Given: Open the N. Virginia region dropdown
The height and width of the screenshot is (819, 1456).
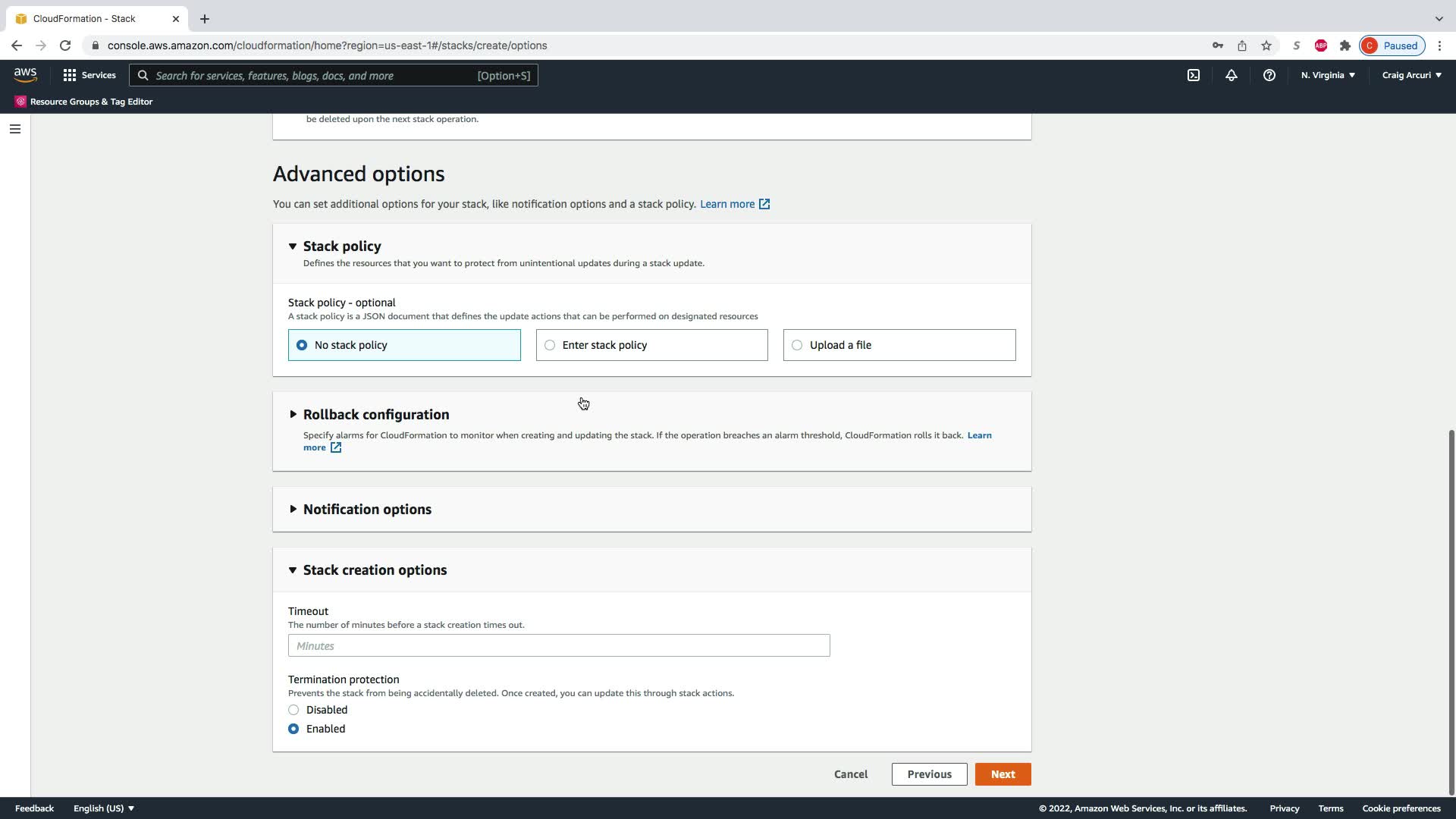Looking at the screenshot, I should [x=1327, y=75].
